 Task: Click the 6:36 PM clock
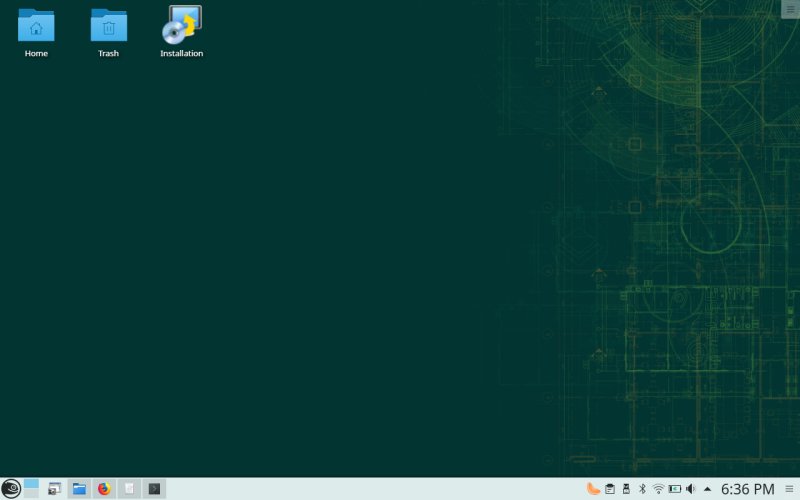point(747,489)
